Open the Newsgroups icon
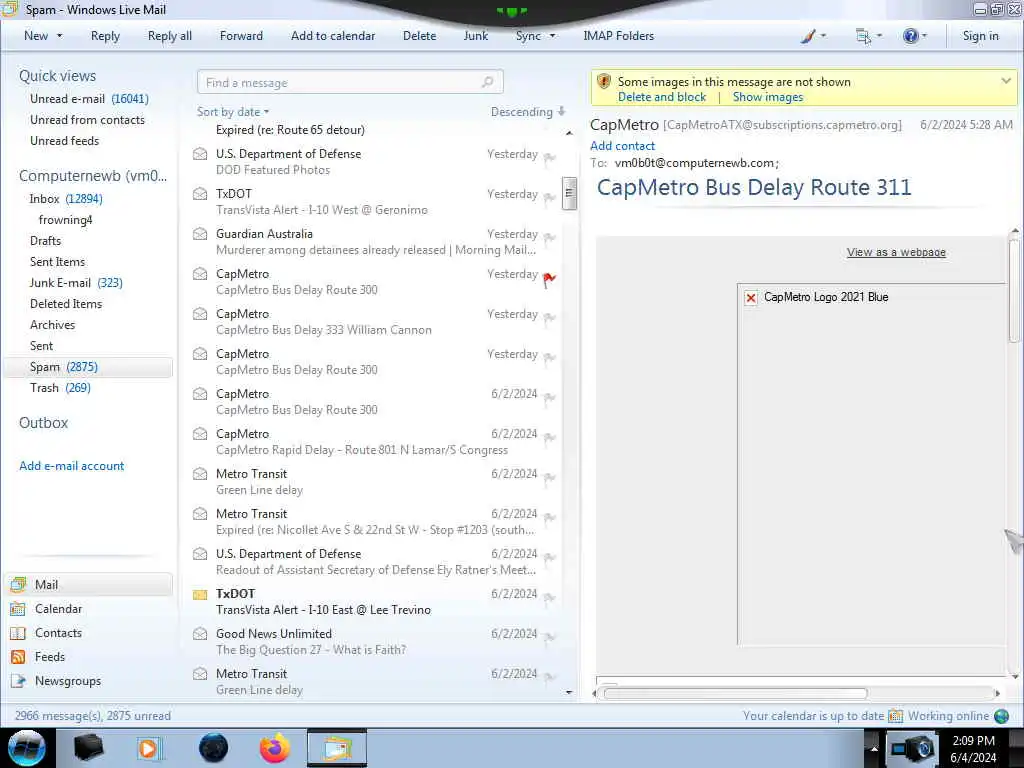1024x768 pixels. 18,681
